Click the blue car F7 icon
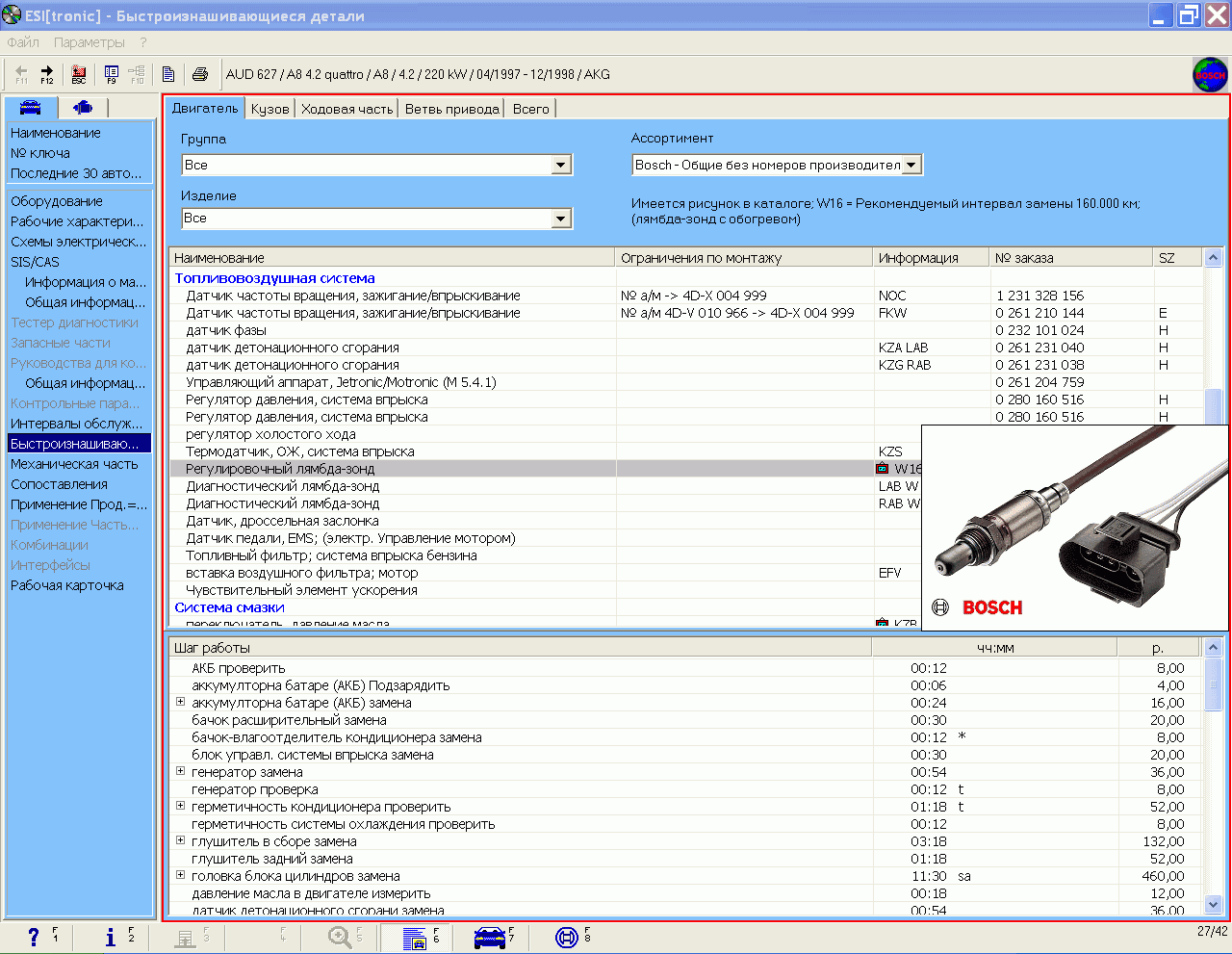 coord(494,937)
